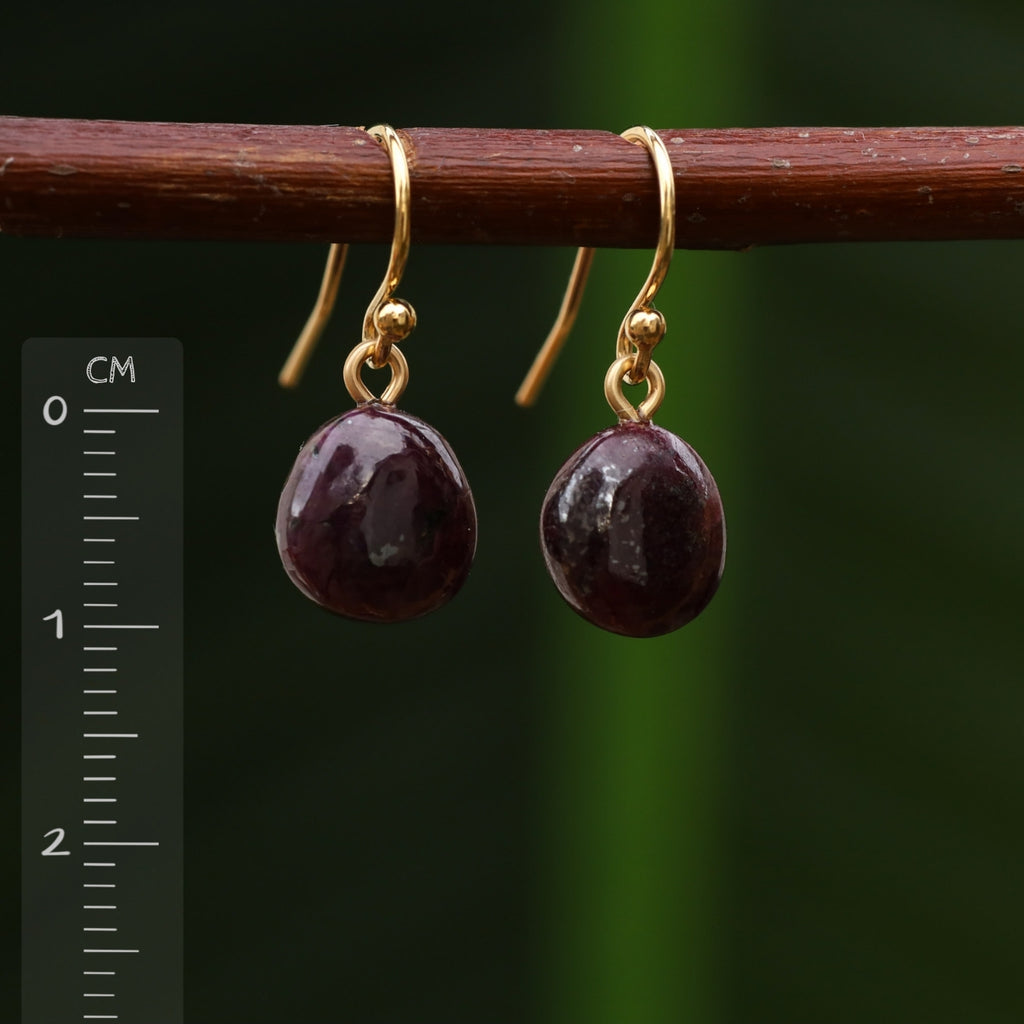The height and width of the screenshot is (1024, 1024).
Task: Select the half-centimeter tick between 0 and 1
Action: (110, 518)
